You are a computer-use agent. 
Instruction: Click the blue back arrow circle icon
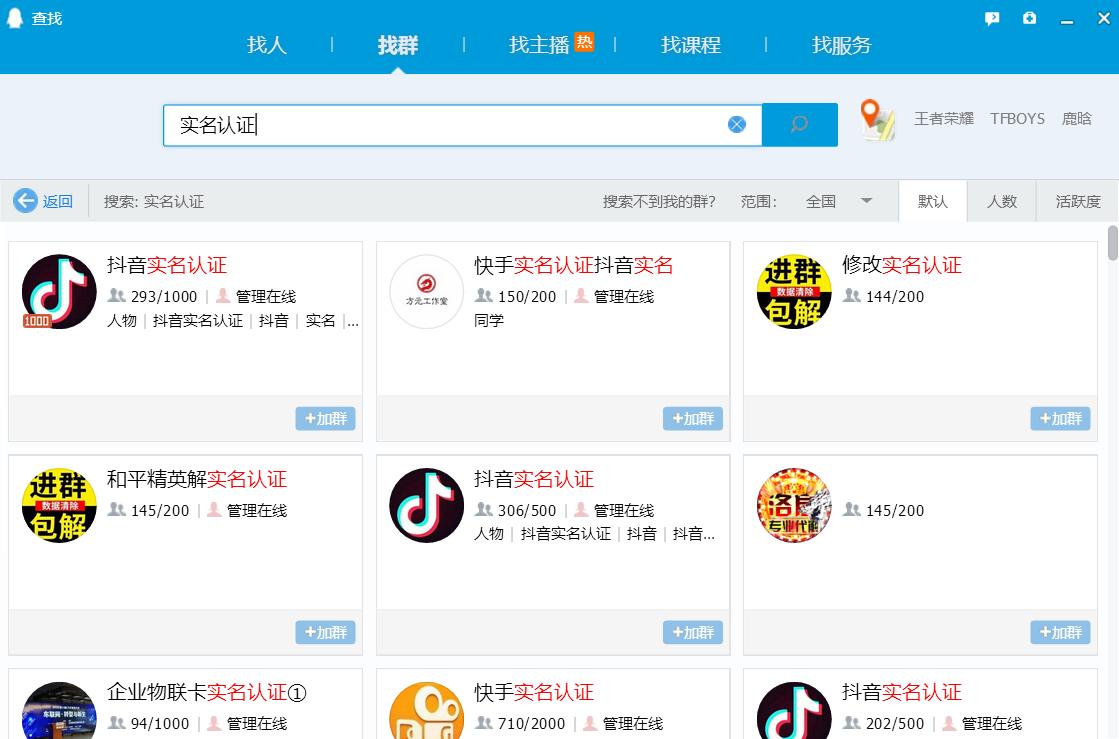click(25, 201)
